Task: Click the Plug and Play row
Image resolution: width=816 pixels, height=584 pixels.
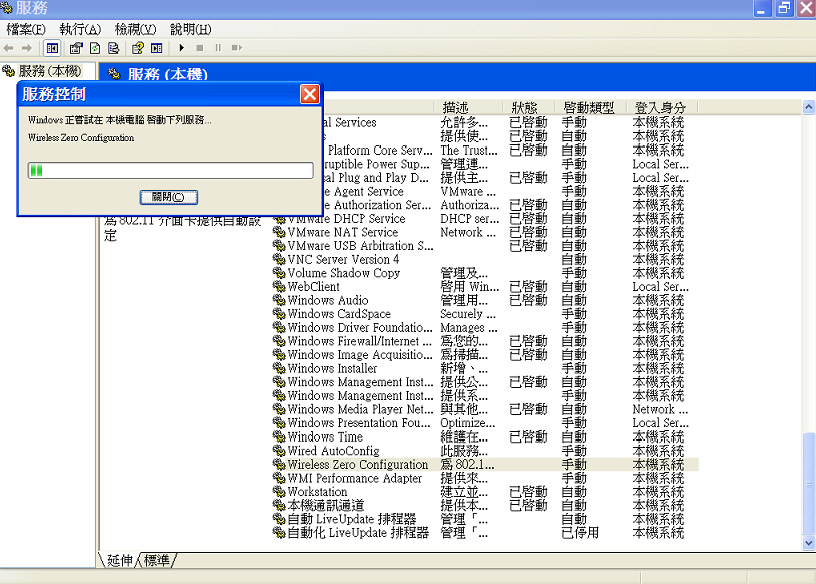Action: 510,177
